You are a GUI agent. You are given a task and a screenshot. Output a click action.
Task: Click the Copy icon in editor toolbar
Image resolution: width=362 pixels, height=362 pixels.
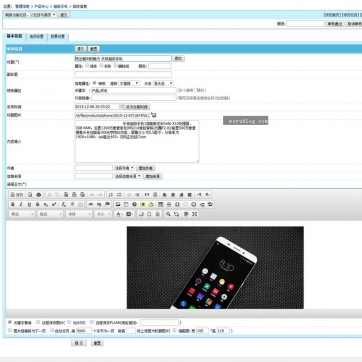click(x=57, y=195)
